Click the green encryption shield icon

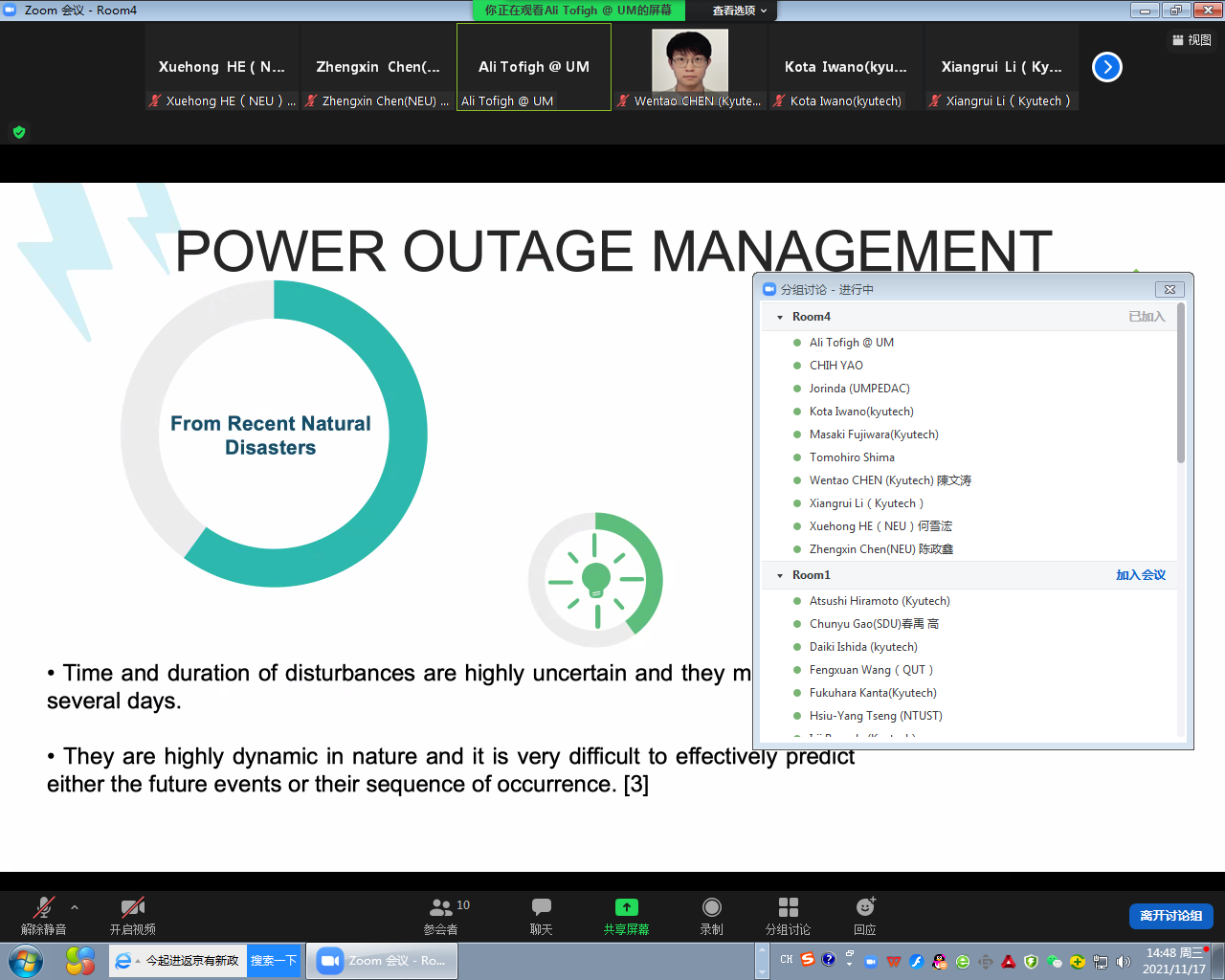coord(19,132)
